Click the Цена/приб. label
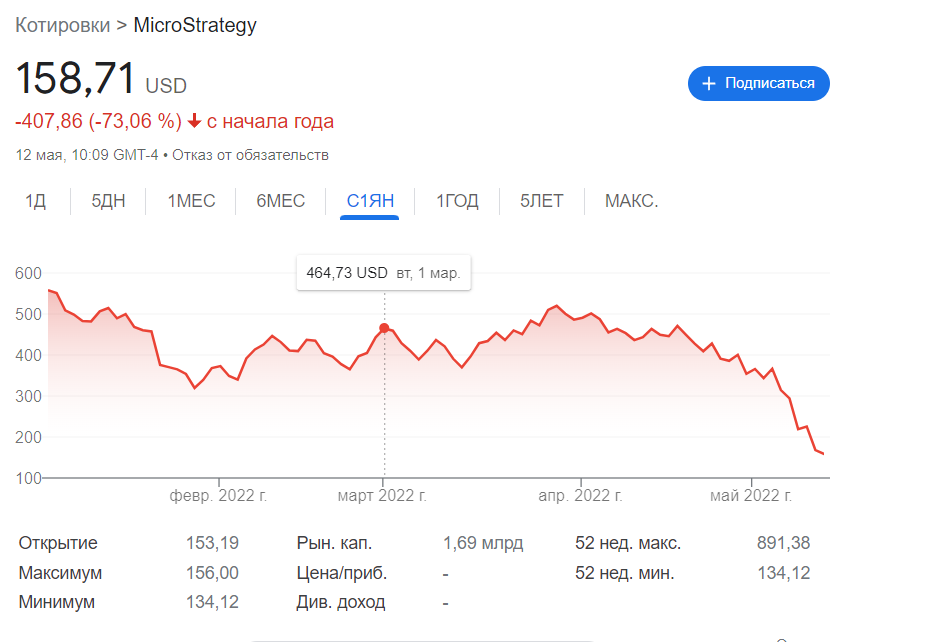 [341, 573]
